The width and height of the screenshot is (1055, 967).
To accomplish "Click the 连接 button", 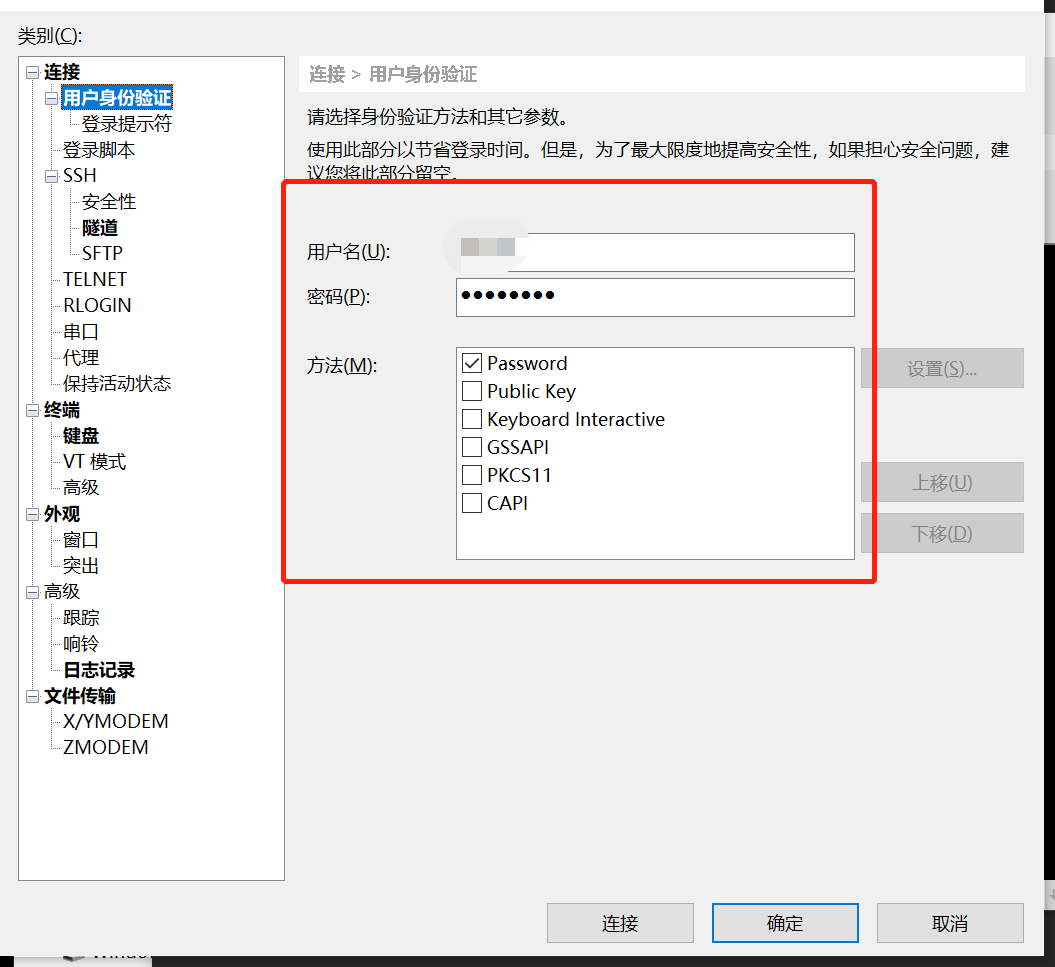I will (x=620, y=923).
